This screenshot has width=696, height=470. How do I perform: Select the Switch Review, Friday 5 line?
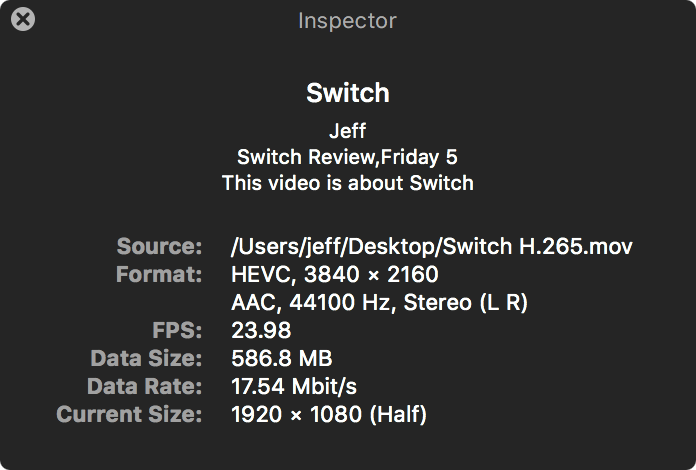click(347, 157)
